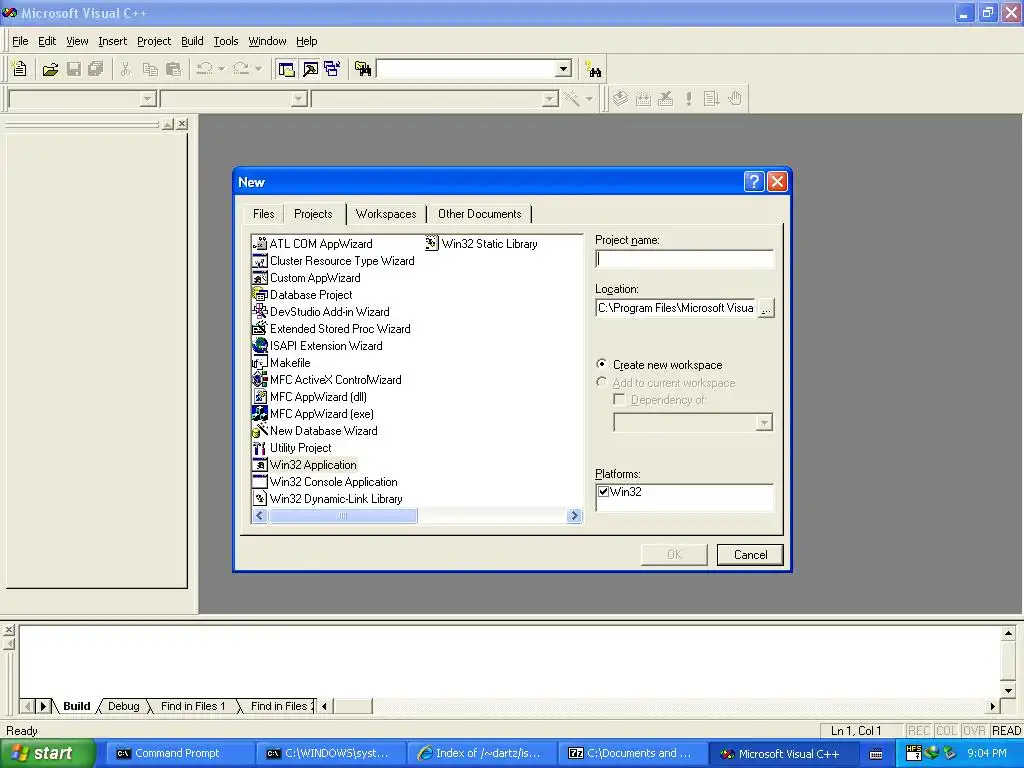Click the Save All toolbar icon
Image resolution: width=1024 pixels, height=768 pixels.
pos(96,69)
